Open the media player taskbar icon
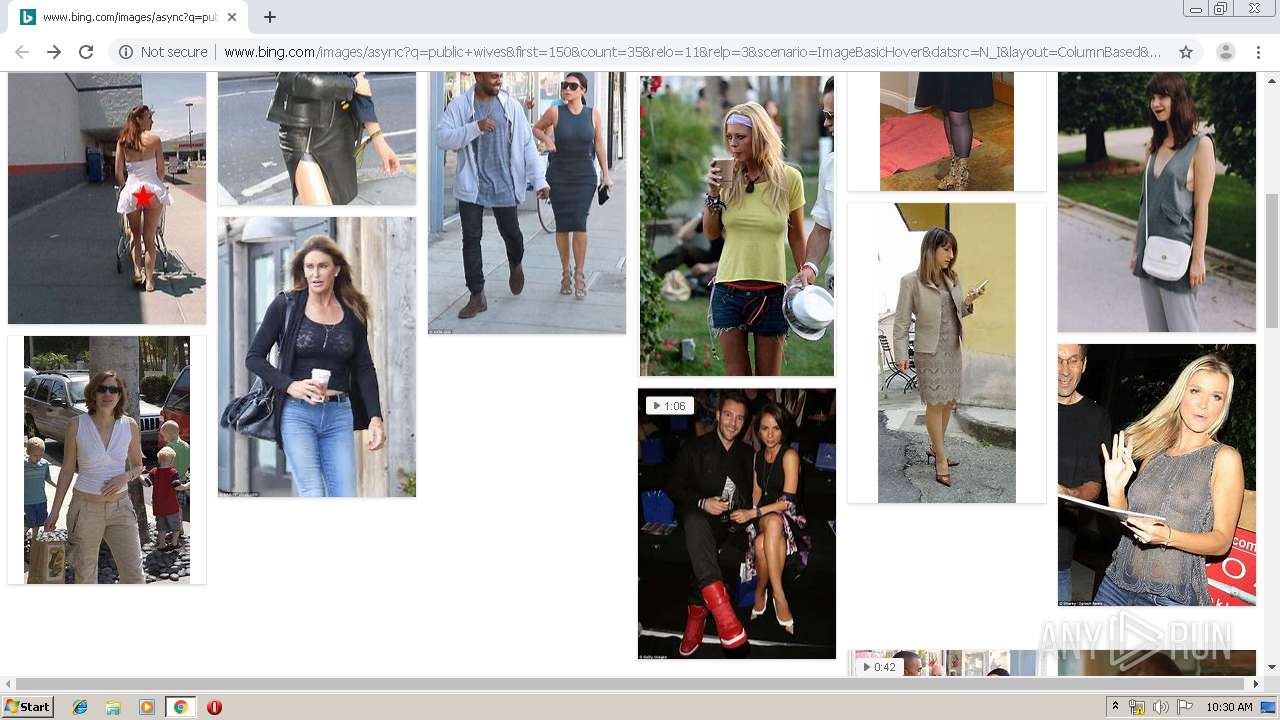Screen dimensions: 1280x720 coord(147,707)
